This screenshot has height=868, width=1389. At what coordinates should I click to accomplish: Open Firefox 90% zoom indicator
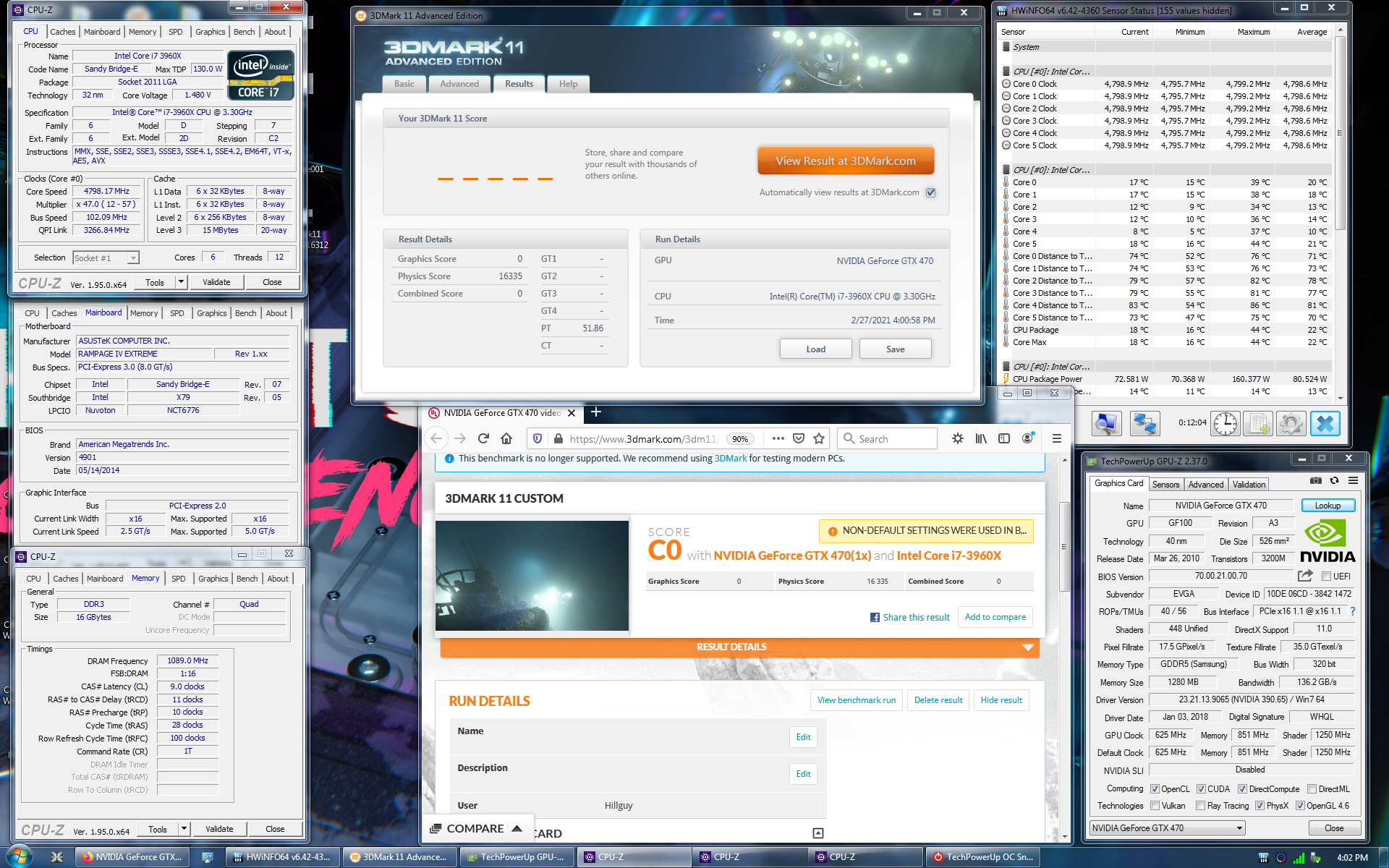click(739, 439)
